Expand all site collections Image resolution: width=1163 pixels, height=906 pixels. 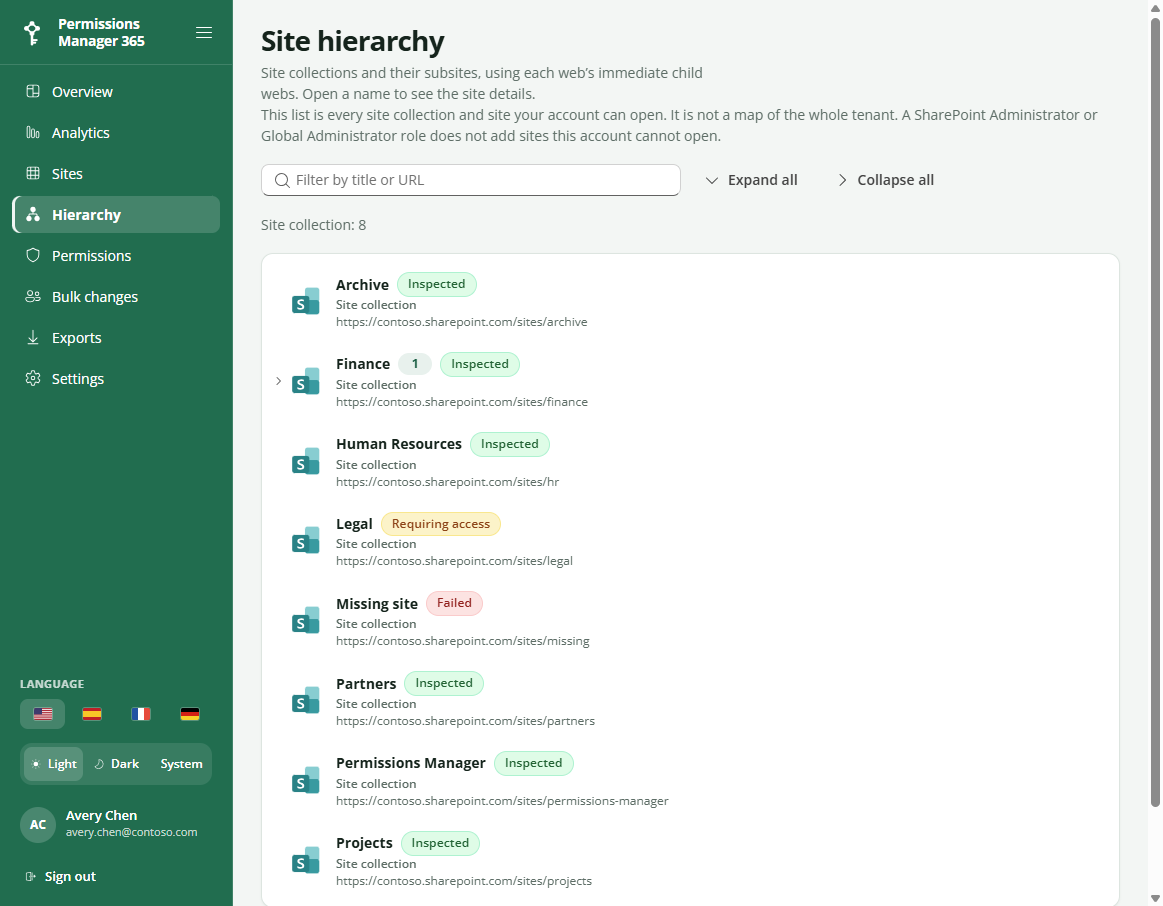click(x=751, y=180)
